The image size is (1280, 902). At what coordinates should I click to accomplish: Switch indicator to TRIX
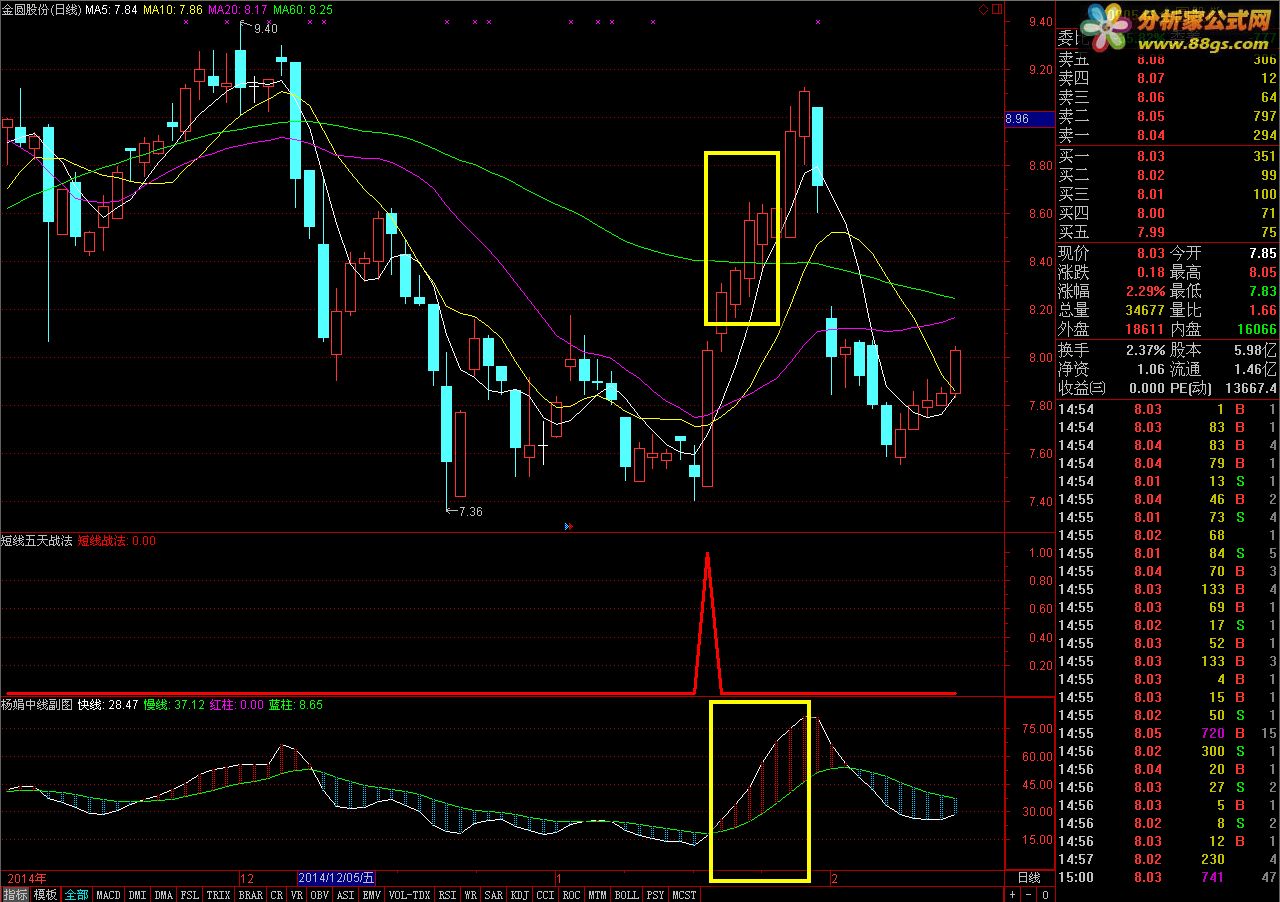coord(219,895)
